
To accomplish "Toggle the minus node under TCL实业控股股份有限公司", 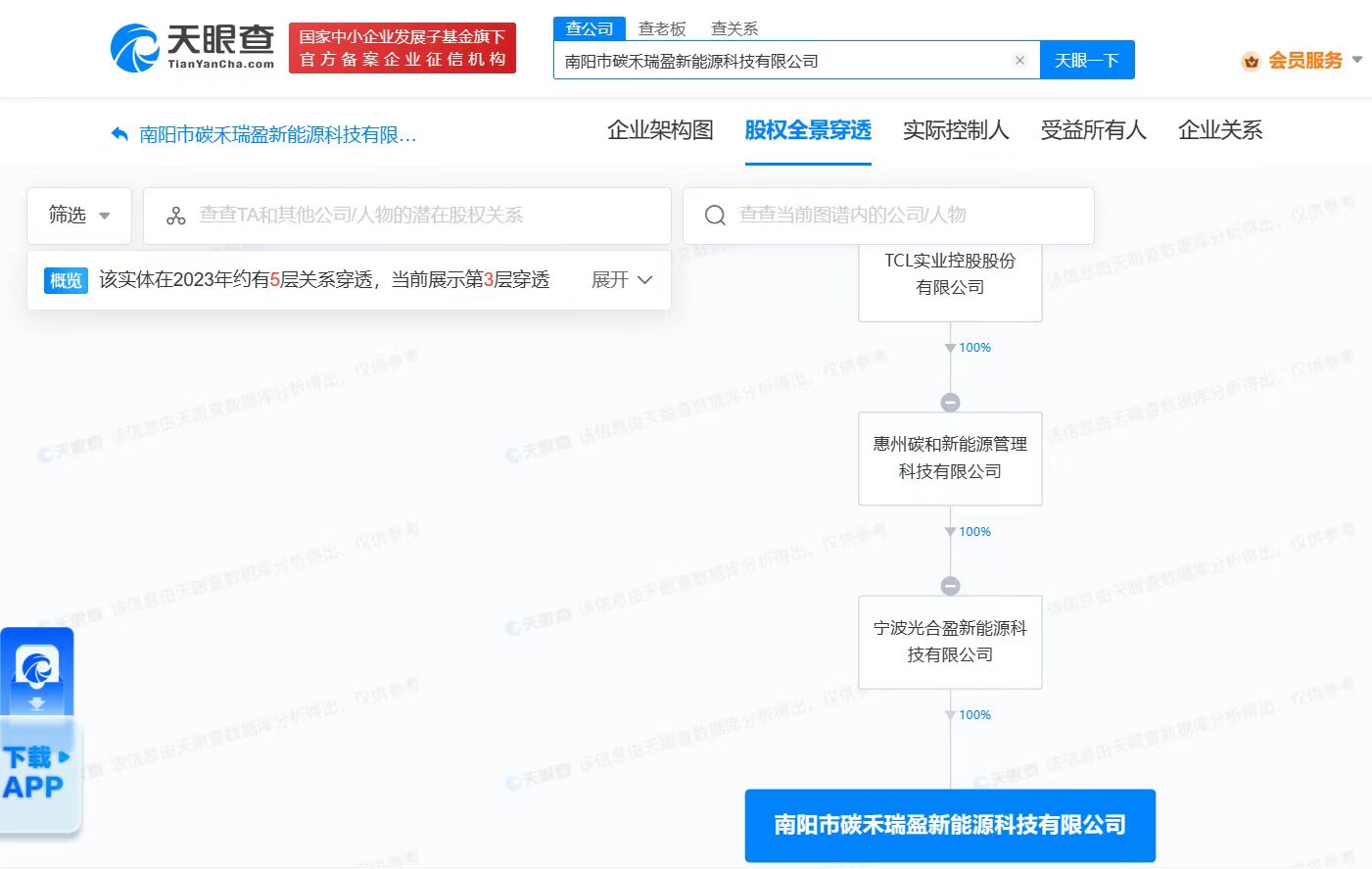I will coord(950,402).
